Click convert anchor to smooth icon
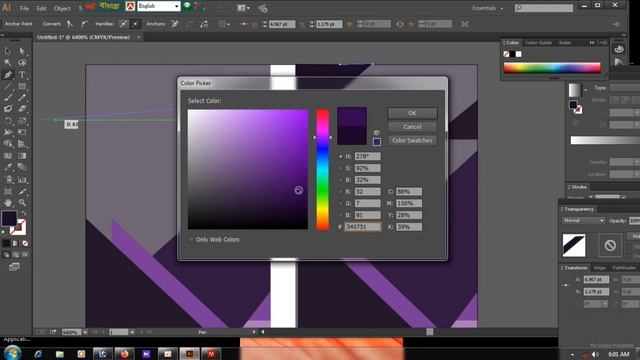640x360 pixels. tap(84, 24)
